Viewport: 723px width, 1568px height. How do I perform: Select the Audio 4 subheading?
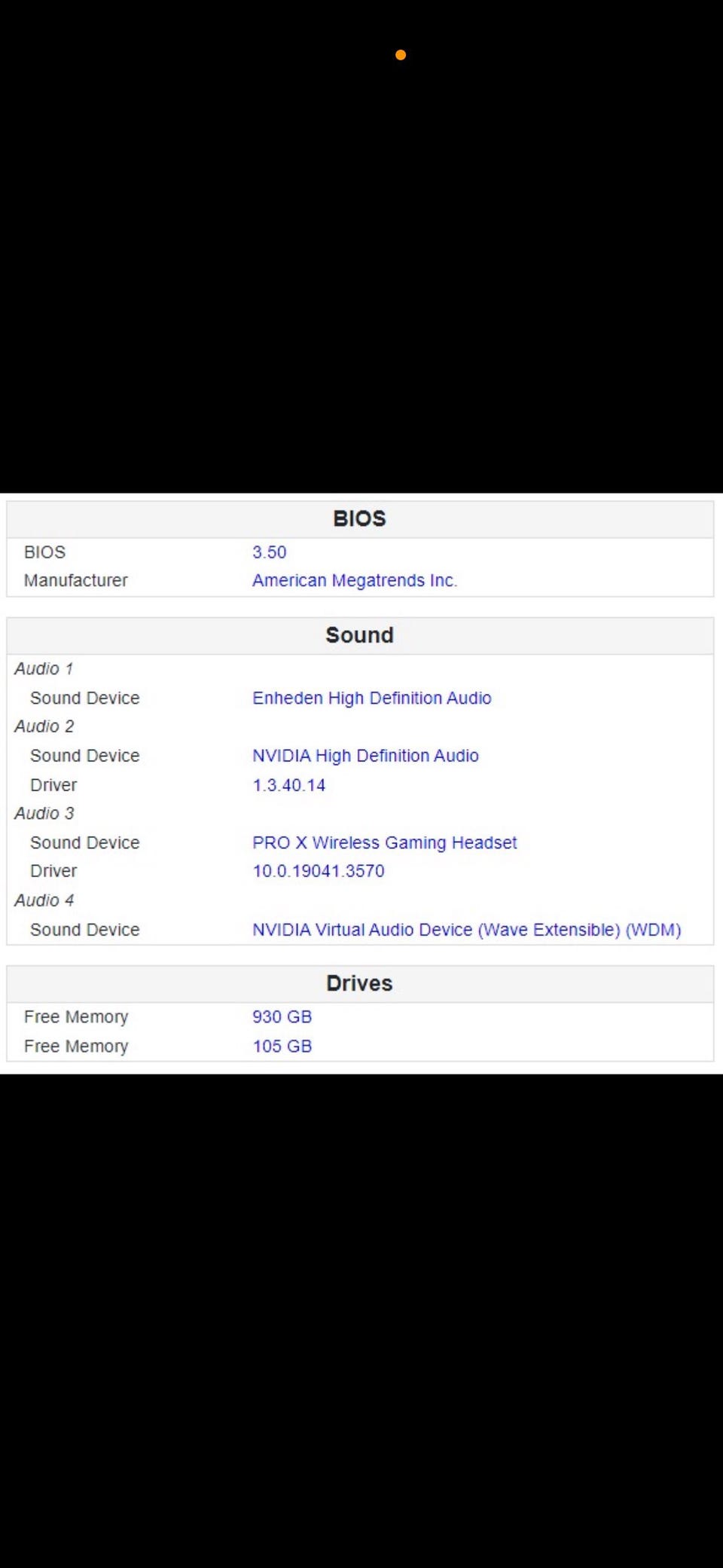(x=44, y=900)
